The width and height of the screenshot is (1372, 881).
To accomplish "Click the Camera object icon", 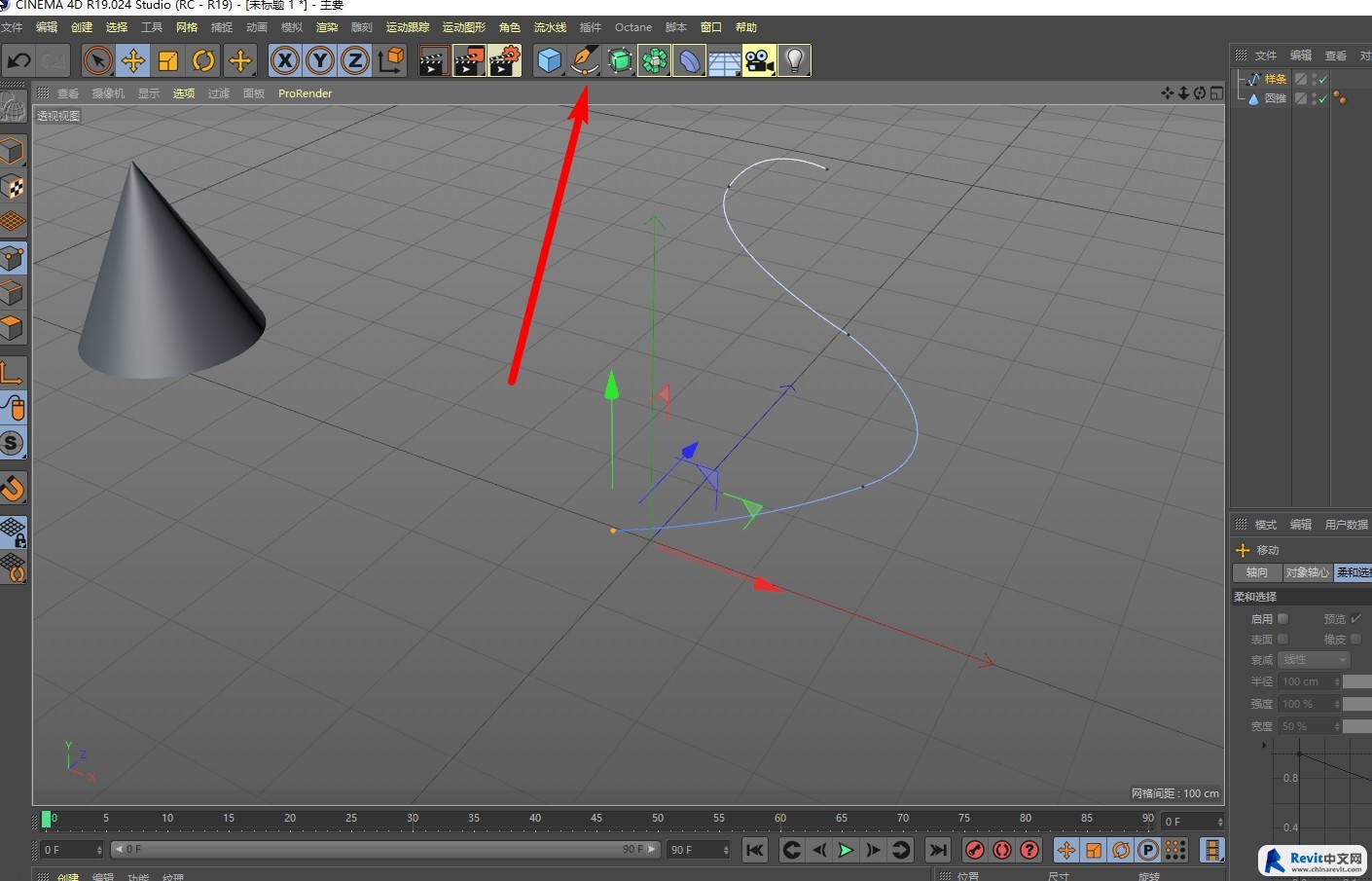I will coord(759,60).
